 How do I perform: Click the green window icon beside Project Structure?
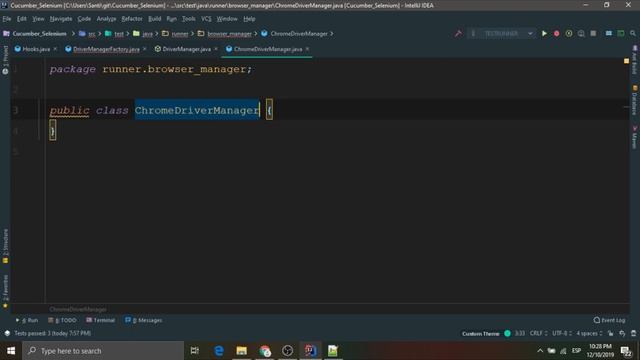(621, 33)
